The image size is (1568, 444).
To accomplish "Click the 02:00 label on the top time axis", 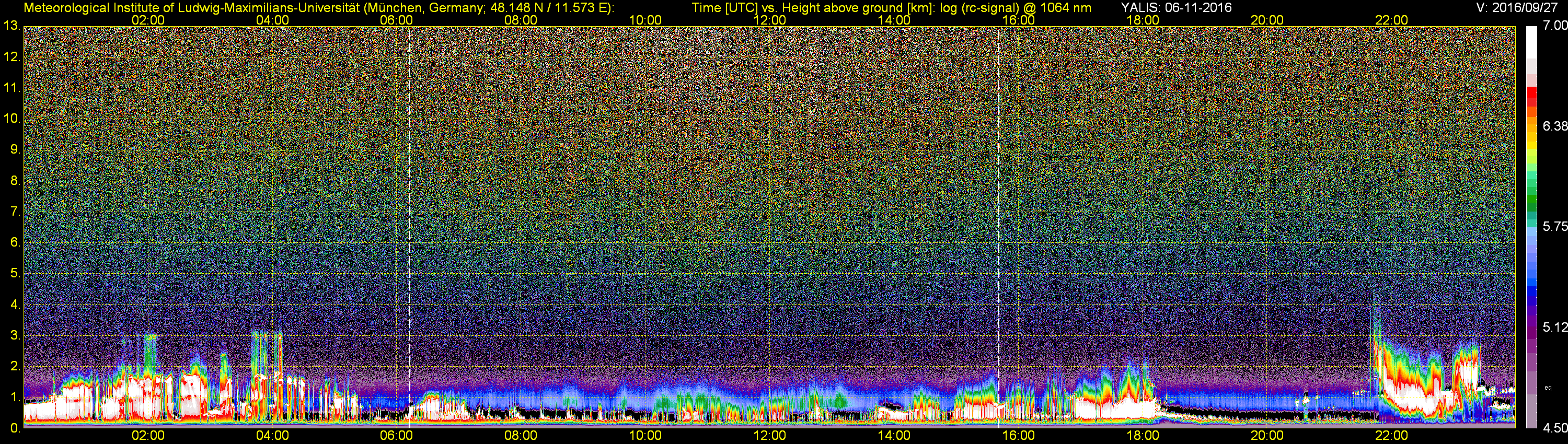I will click(148, 20).
